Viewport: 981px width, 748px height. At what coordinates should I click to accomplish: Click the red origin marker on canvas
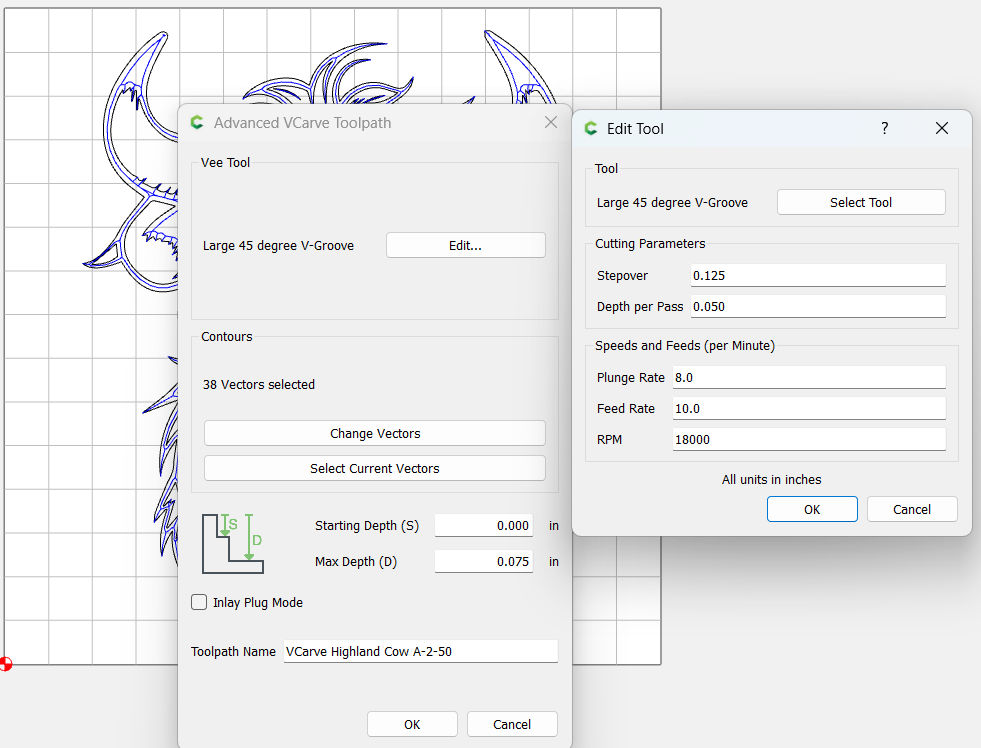[6, 664]
